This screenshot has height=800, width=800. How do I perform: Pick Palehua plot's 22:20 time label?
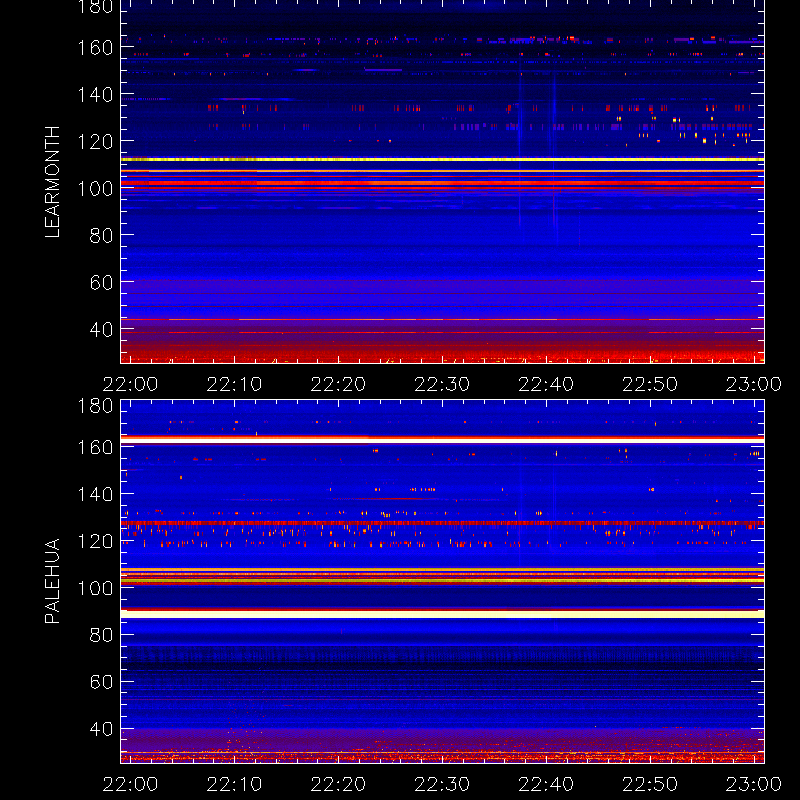point(338,784)
